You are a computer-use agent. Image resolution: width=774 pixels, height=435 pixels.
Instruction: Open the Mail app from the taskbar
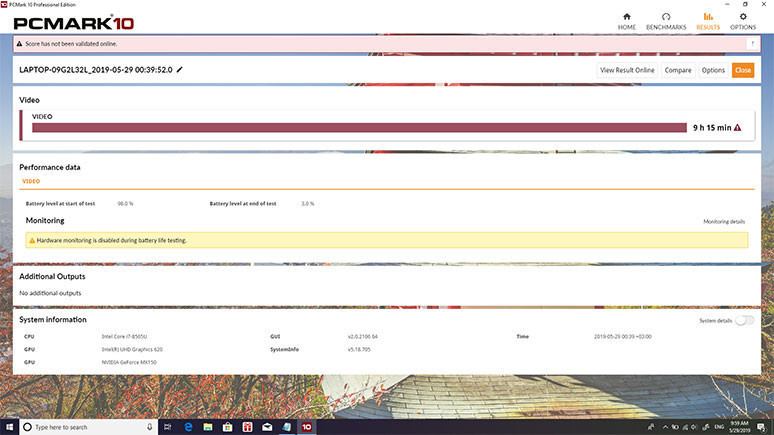pyautogui.click(x=267, y=427)
